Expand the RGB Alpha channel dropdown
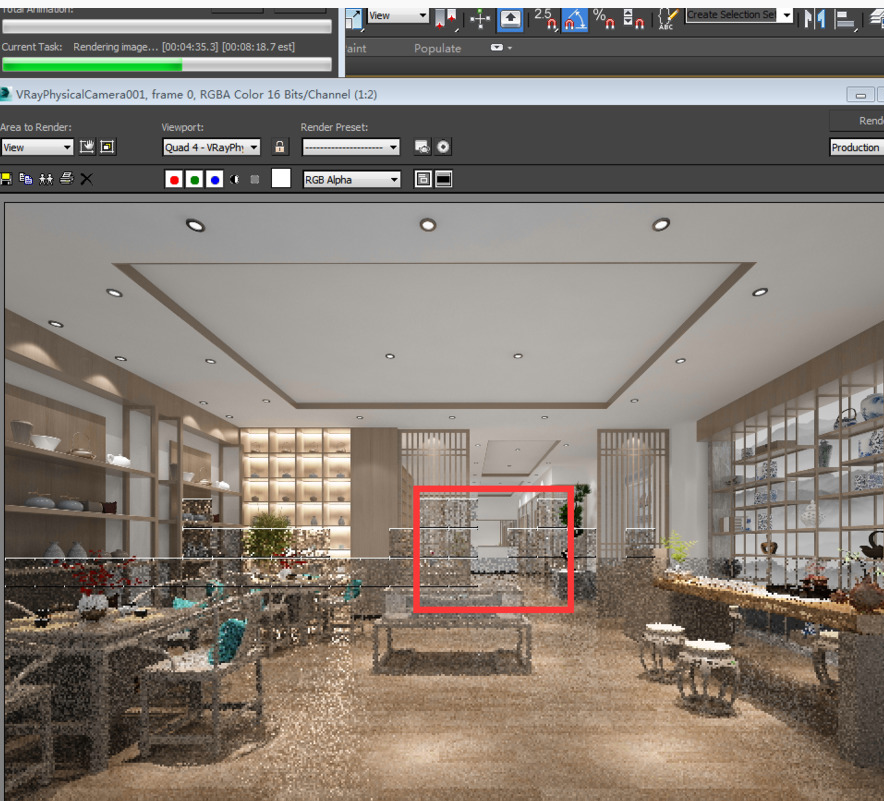 pyautogui.click(x=351, y=179)
